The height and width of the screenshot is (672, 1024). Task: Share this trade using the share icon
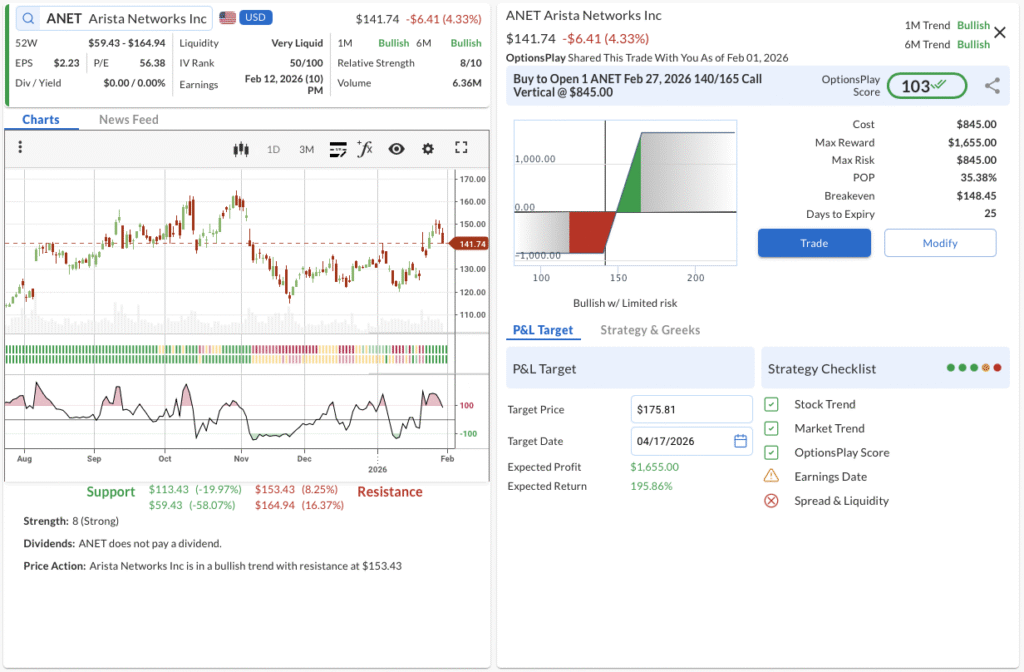click(992, 86)
